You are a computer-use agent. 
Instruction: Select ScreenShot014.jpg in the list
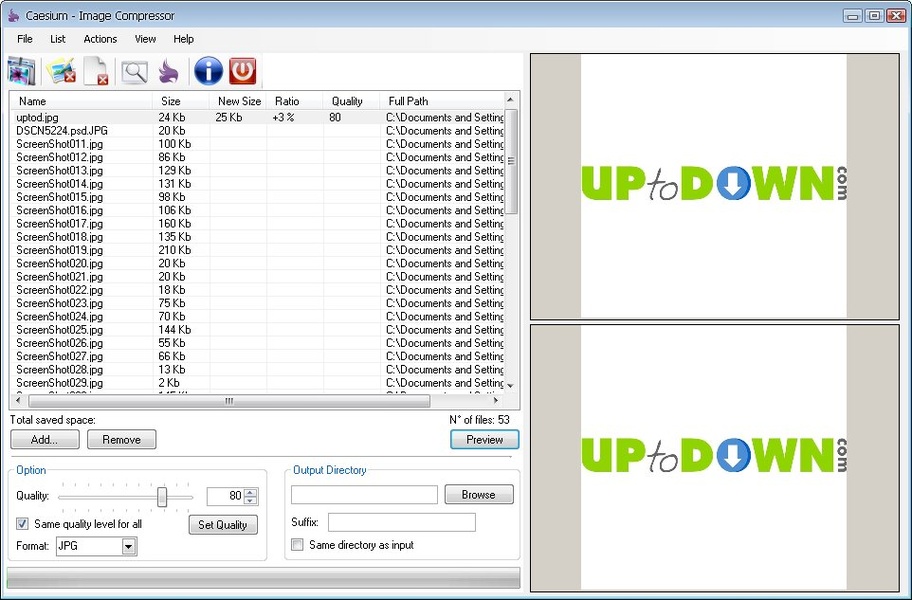click(258, 184)
